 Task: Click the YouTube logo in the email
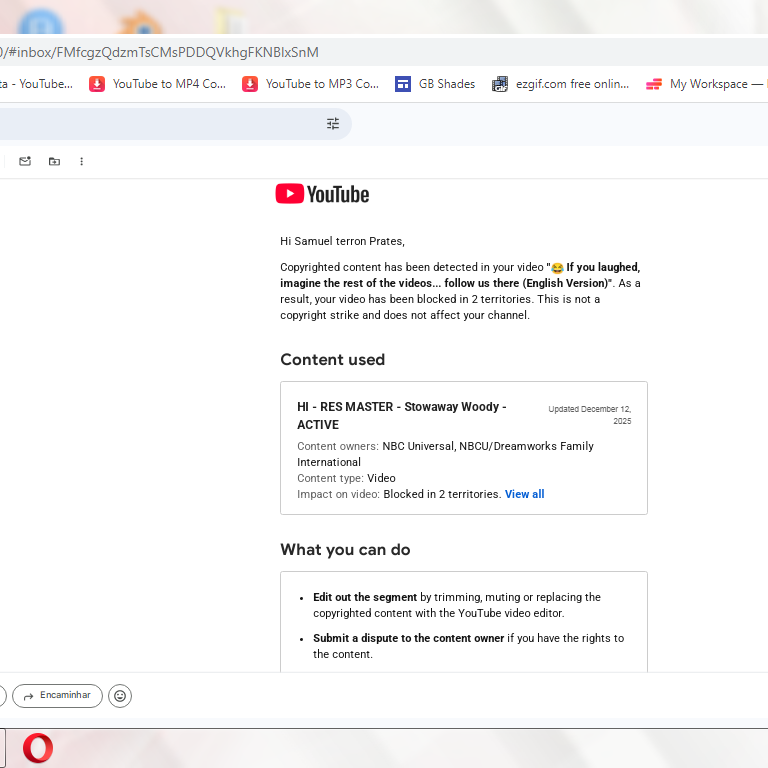pos(322,194)
